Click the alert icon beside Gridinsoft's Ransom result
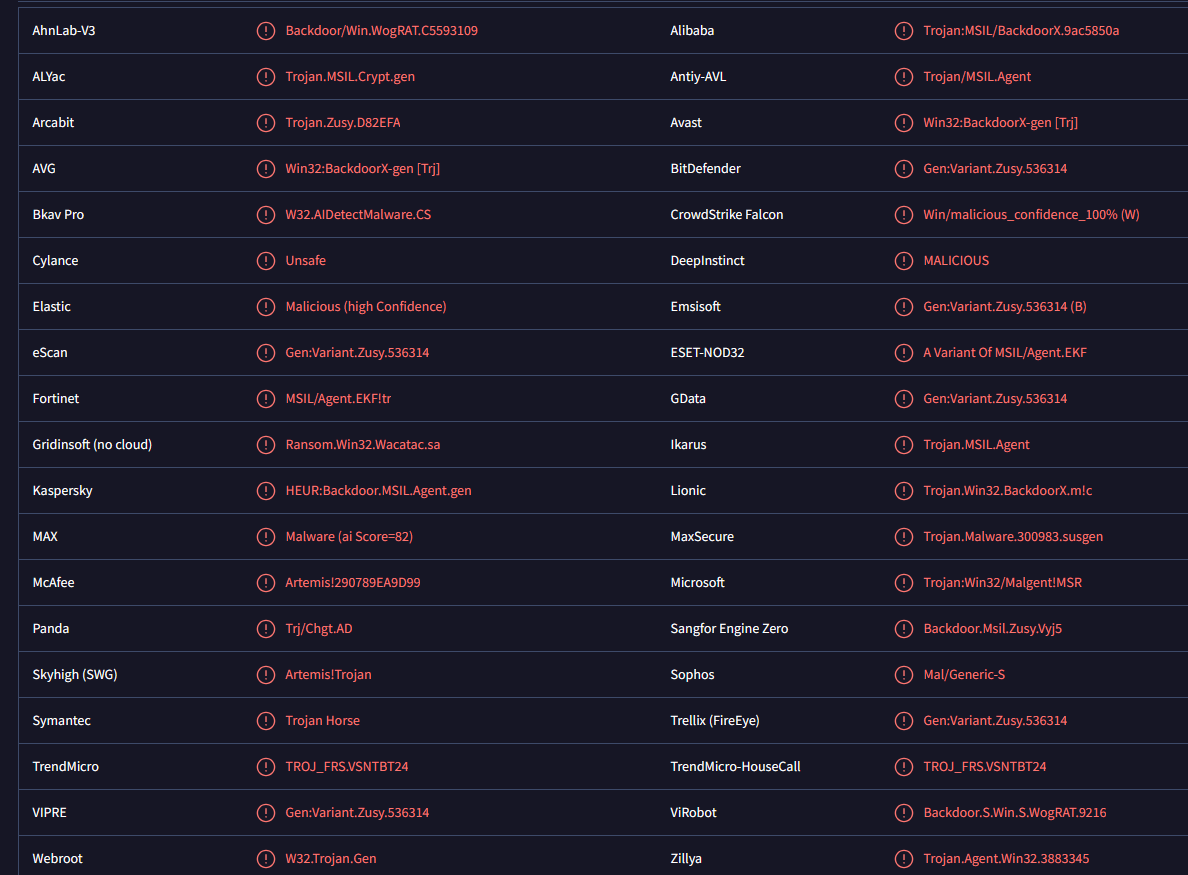The height and width of the screenshot is (875, 1188). pos(265,445)
